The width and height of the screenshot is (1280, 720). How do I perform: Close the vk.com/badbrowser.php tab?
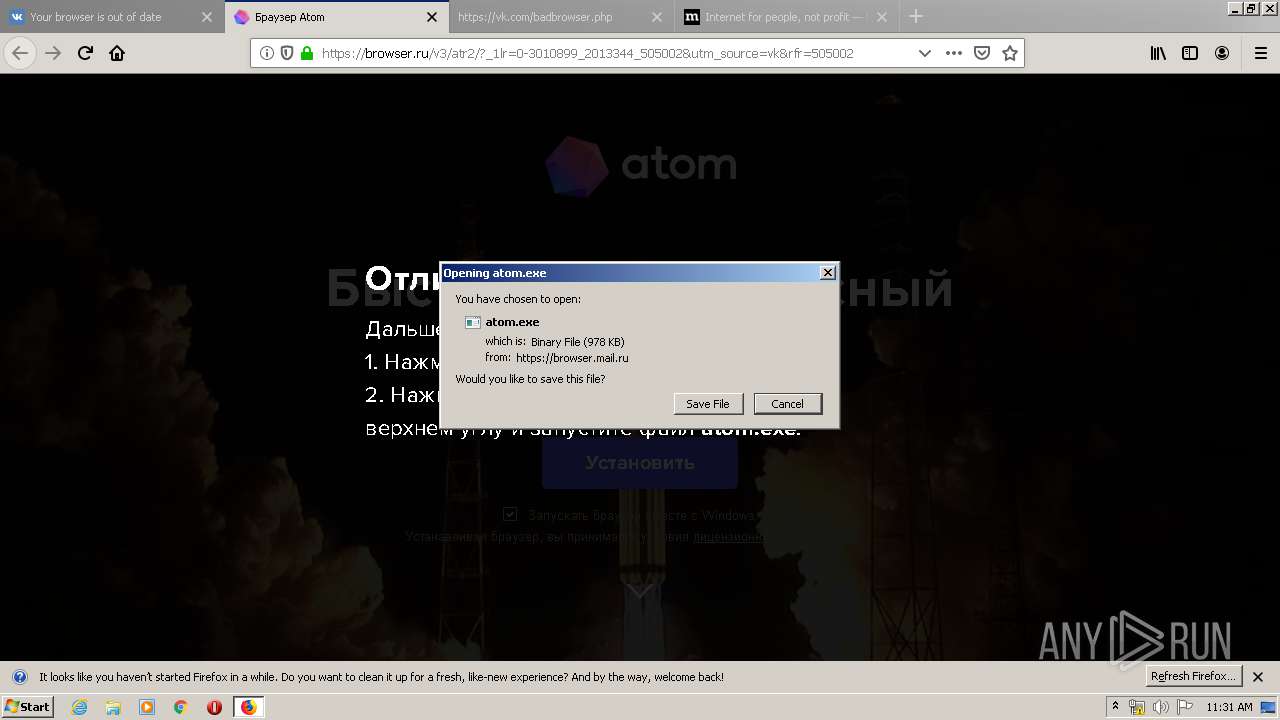657,17
